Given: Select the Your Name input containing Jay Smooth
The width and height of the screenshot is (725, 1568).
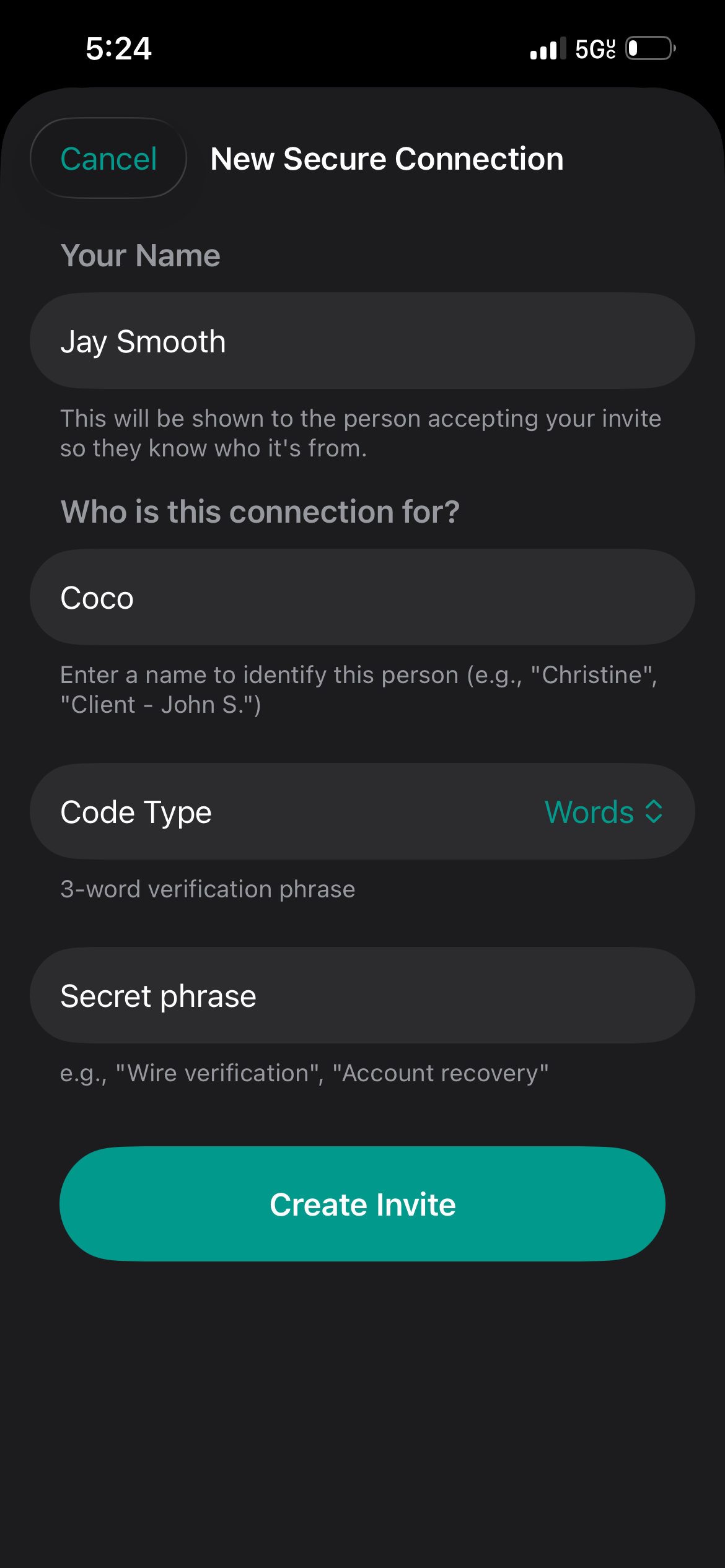Looking at the screenshot, I should (x=362, y=340).
